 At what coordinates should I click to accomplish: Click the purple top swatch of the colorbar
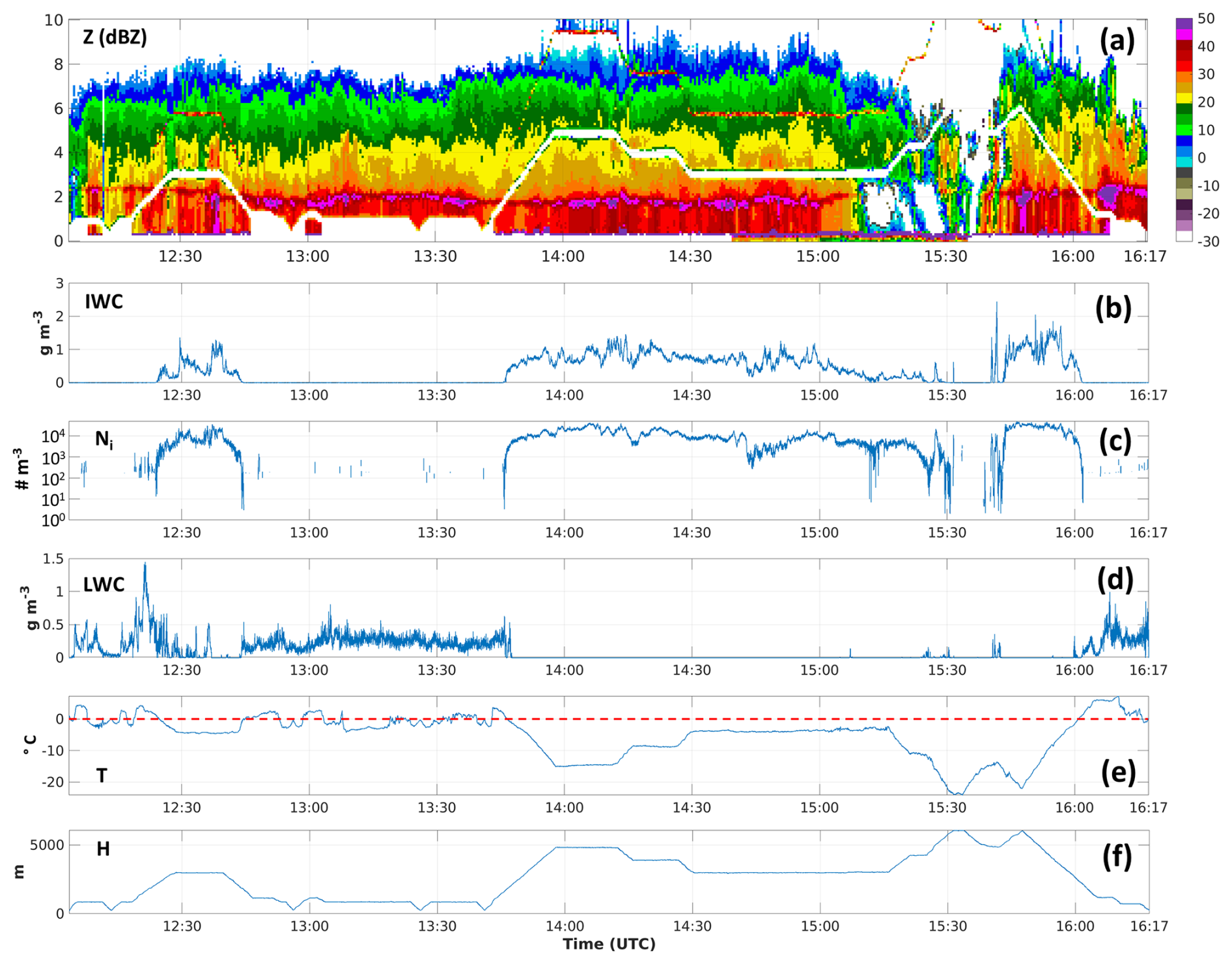click(1184, 23)
